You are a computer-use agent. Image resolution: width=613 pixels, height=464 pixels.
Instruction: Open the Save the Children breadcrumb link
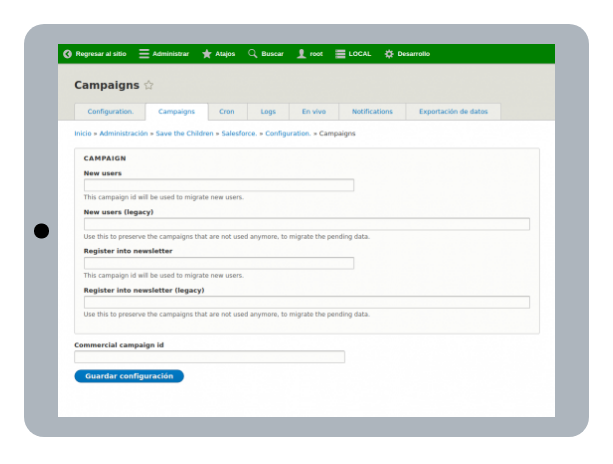click(x=185, y=134)
